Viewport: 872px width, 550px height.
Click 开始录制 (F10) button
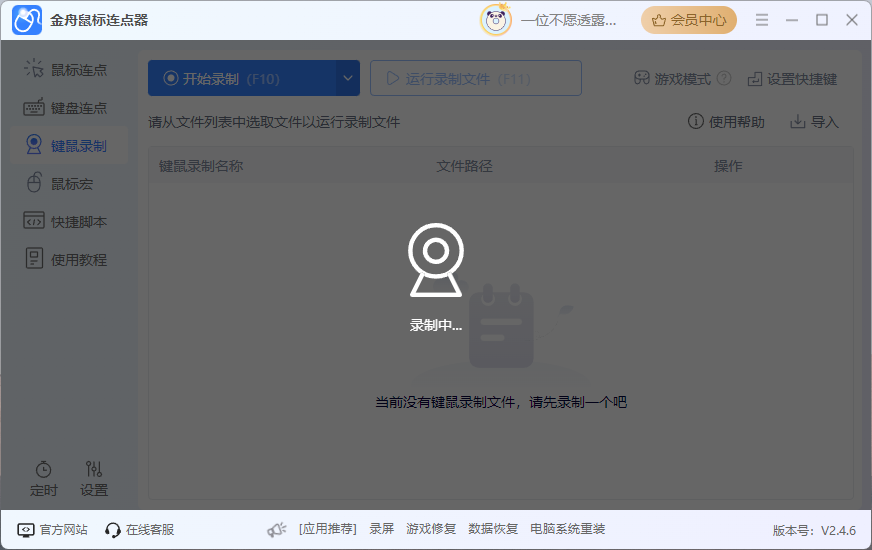click(x=242, y=78)
